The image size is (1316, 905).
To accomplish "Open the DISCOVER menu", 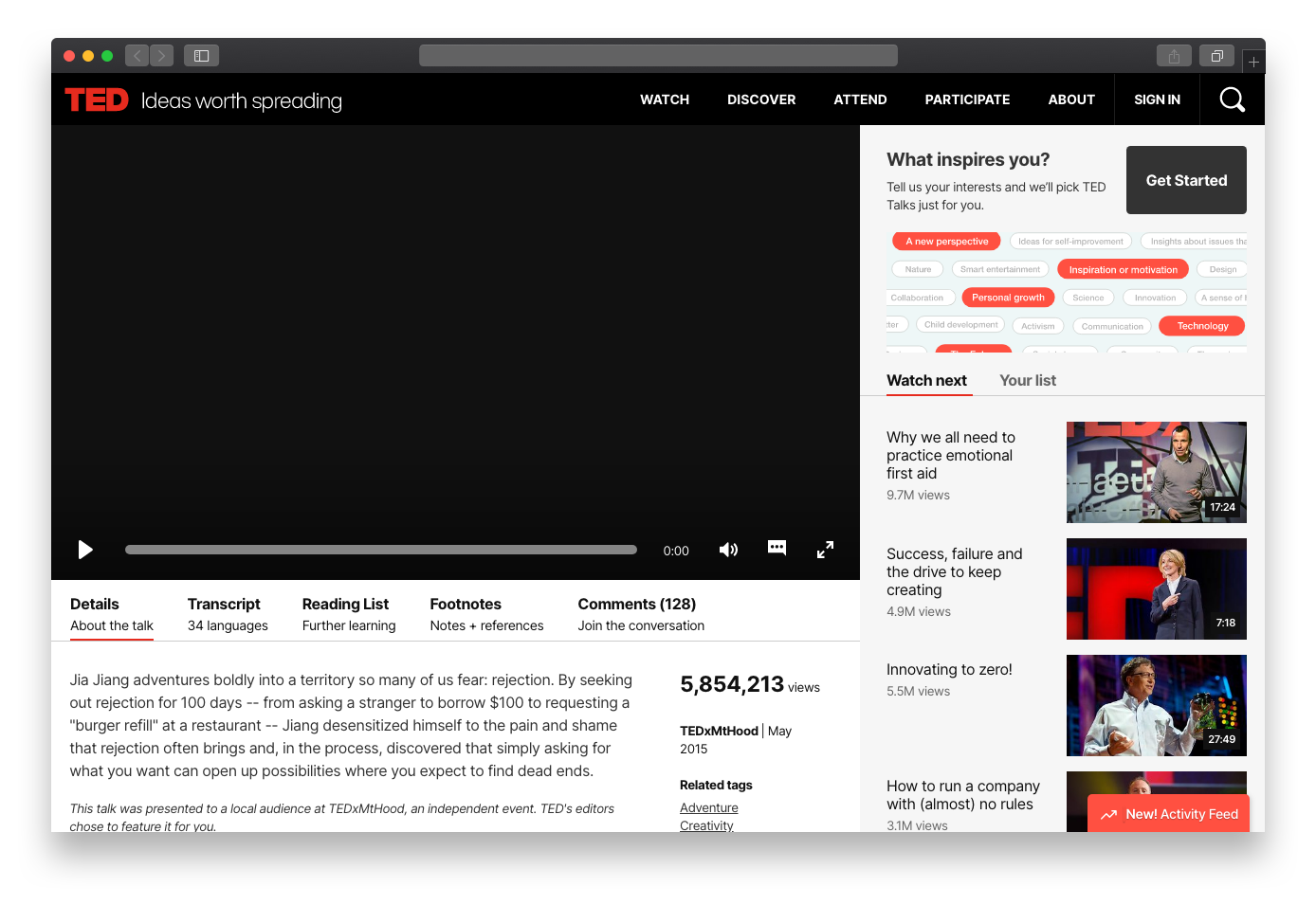I will [x=761, y=100].
